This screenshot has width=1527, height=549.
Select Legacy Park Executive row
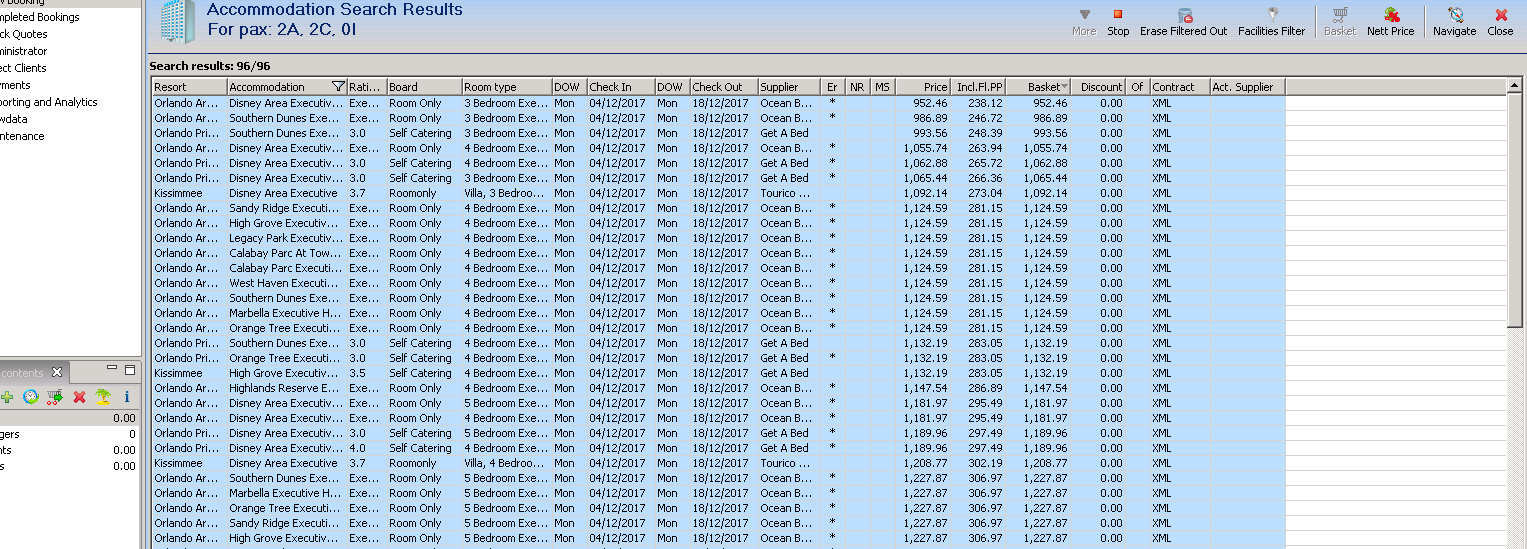(x=718, y=237)
